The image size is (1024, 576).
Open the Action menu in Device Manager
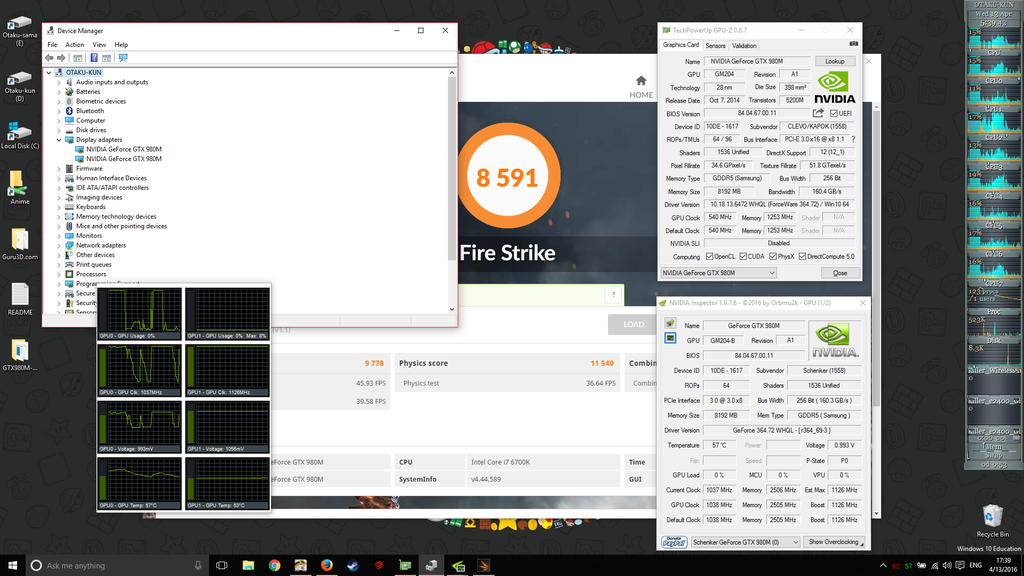click(74, 45)
